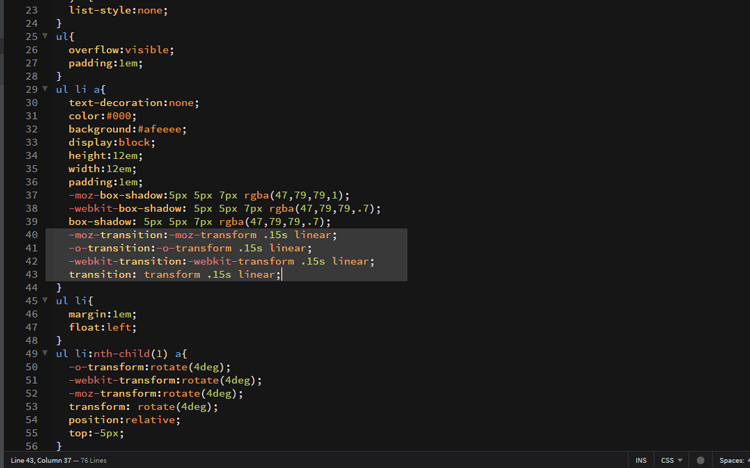Open the CSS language mode dropdown
750x468 pixels.
671,460
